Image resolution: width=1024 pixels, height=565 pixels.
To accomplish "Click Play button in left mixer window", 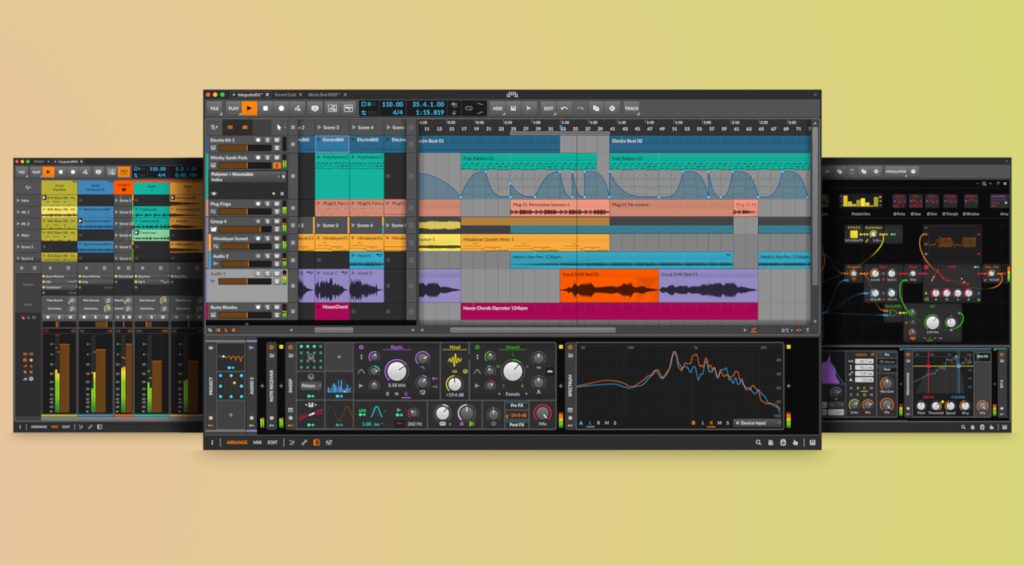I will 48,172.
